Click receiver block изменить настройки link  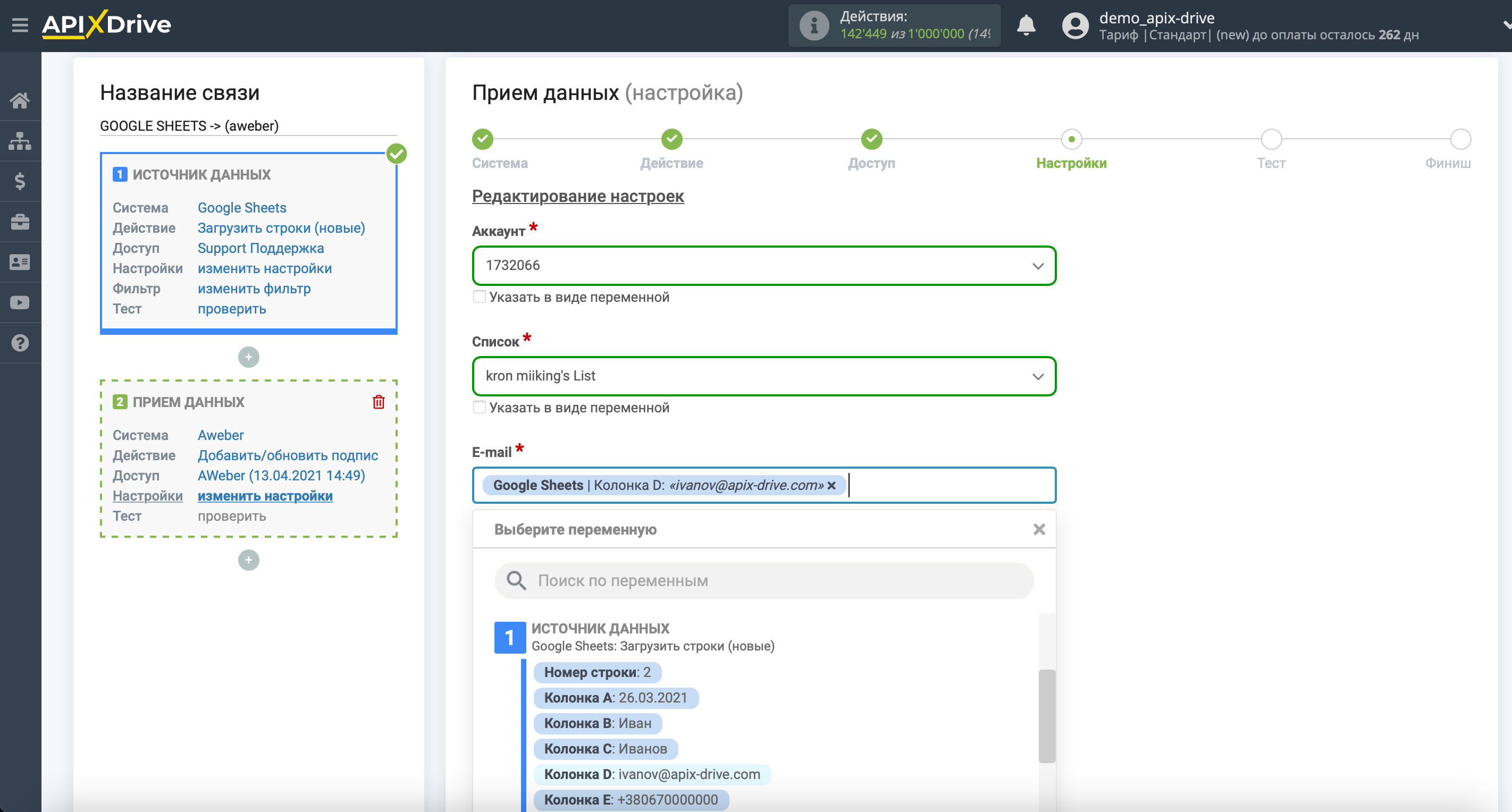[265, 496]
